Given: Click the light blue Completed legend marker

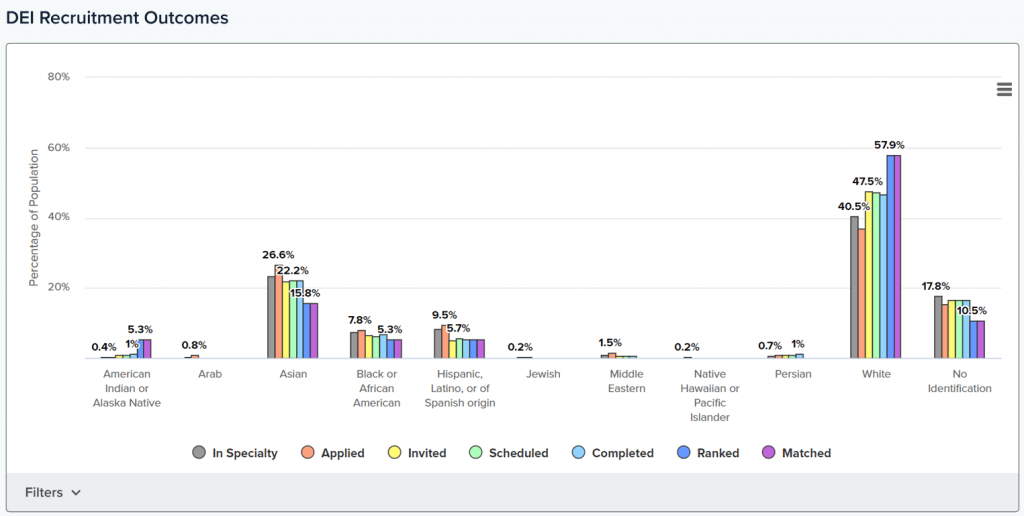Looking at the screenshot, I should pyautogui.click(x=579, y=453).
